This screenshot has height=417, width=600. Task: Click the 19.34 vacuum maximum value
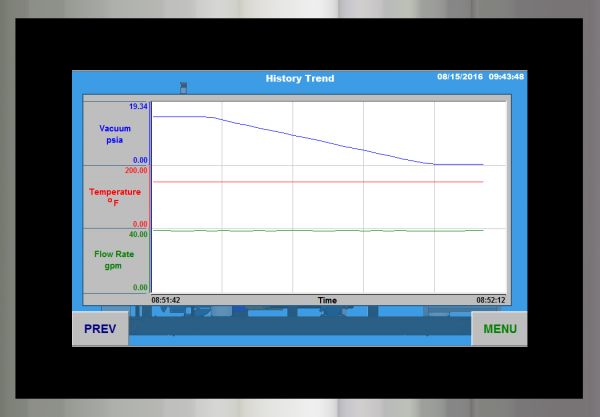(137, 106)
